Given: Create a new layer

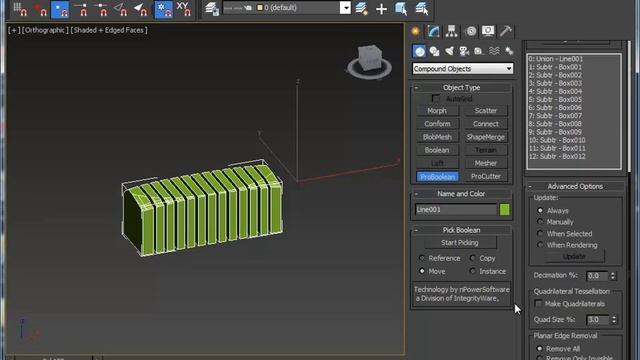Looking at the screenshot, I should (362, 9).
